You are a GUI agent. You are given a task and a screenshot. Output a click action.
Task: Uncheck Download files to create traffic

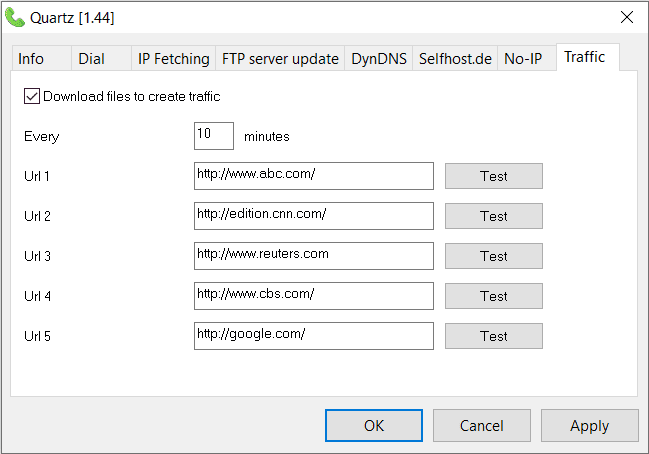(x=31, y=97)
